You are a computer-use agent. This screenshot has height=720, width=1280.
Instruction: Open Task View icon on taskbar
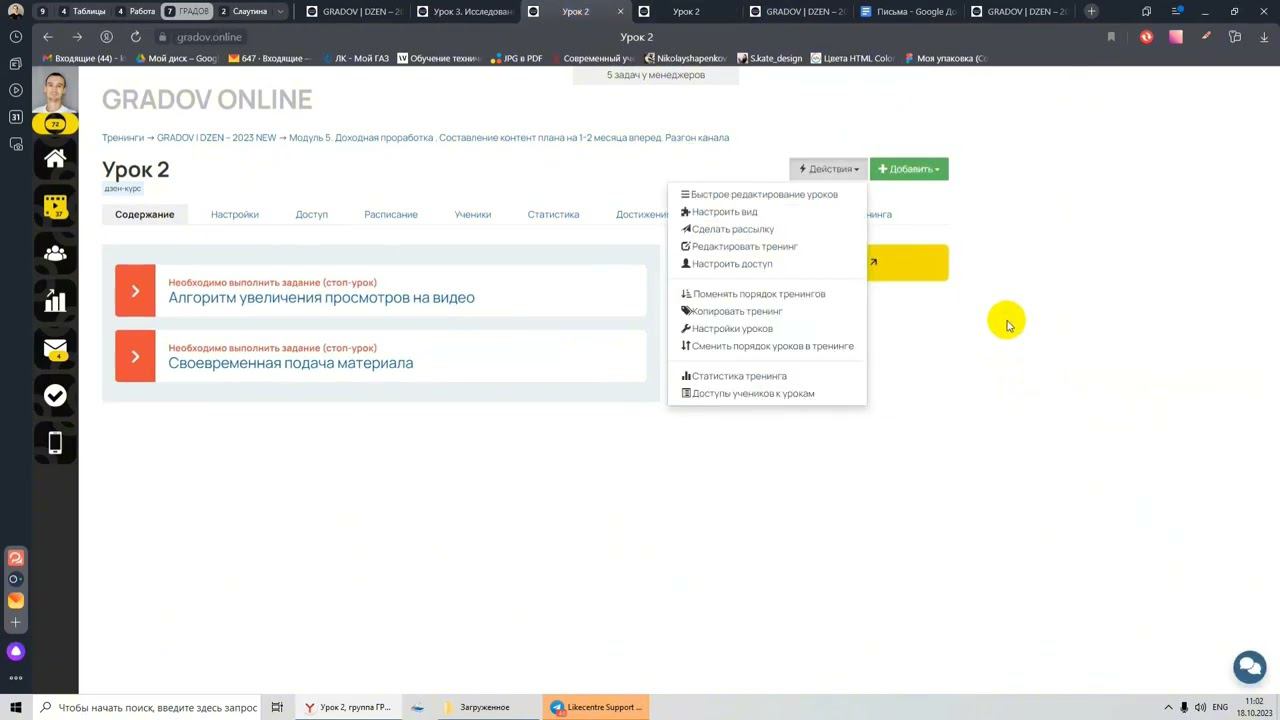tap(277, 707)
